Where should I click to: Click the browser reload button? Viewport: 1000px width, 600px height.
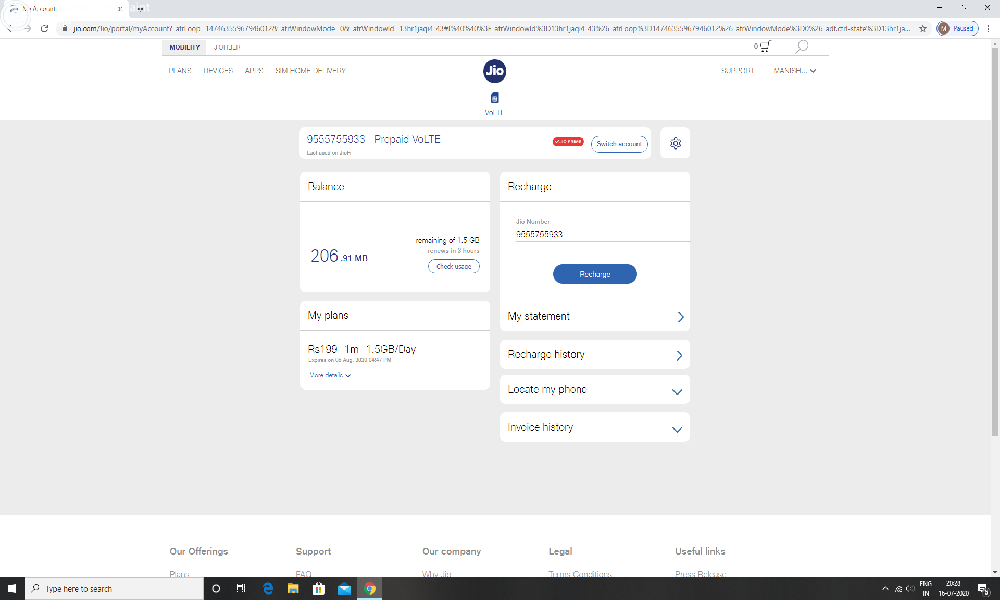[x=44, y=29]
